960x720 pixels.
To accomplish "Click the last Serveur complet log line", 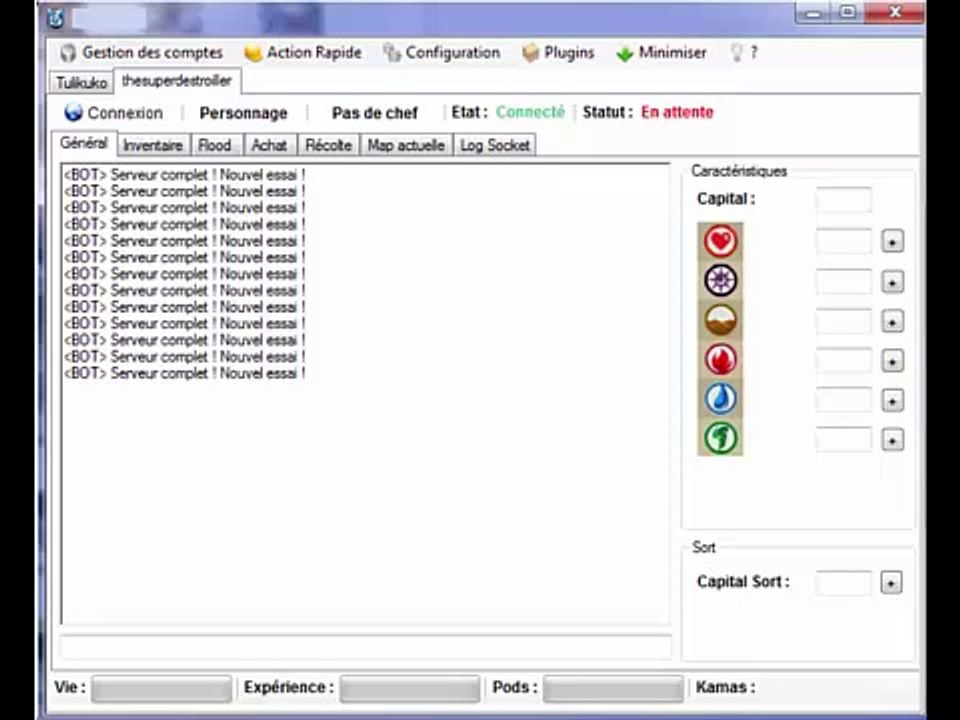I will coord(184,373).
